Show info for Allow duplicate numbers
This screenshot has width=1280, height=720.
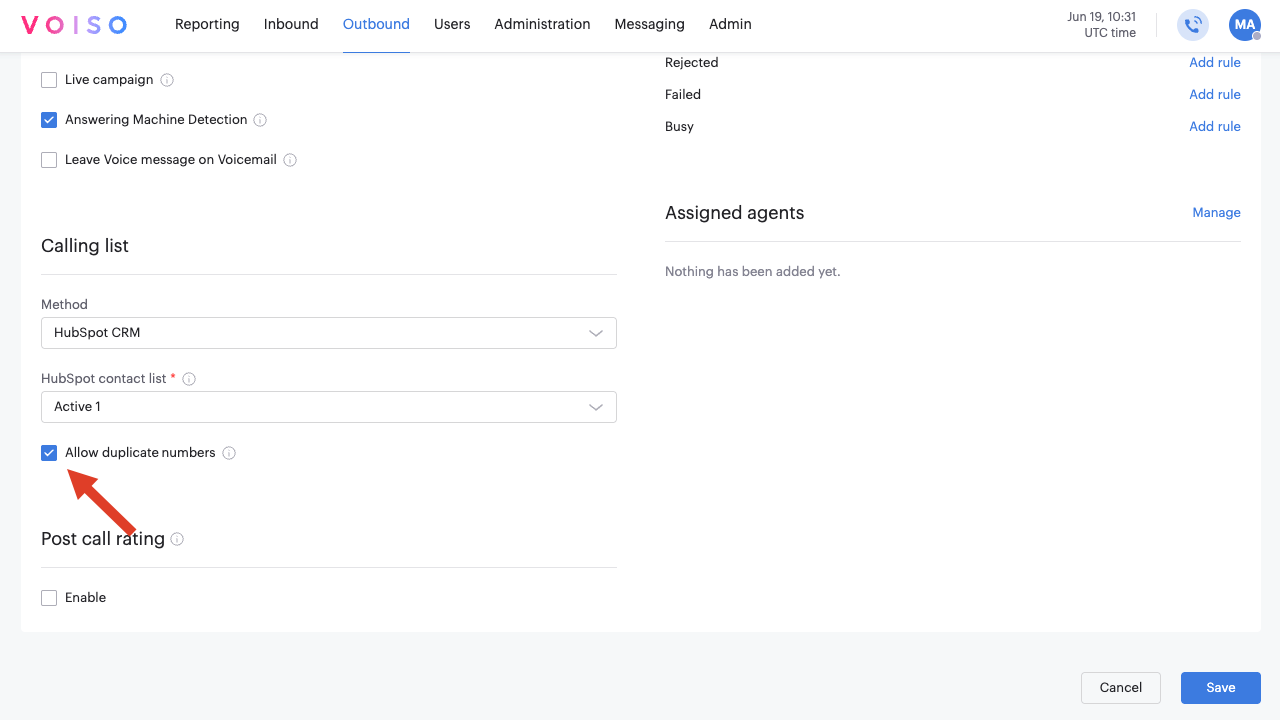[229, 453]
